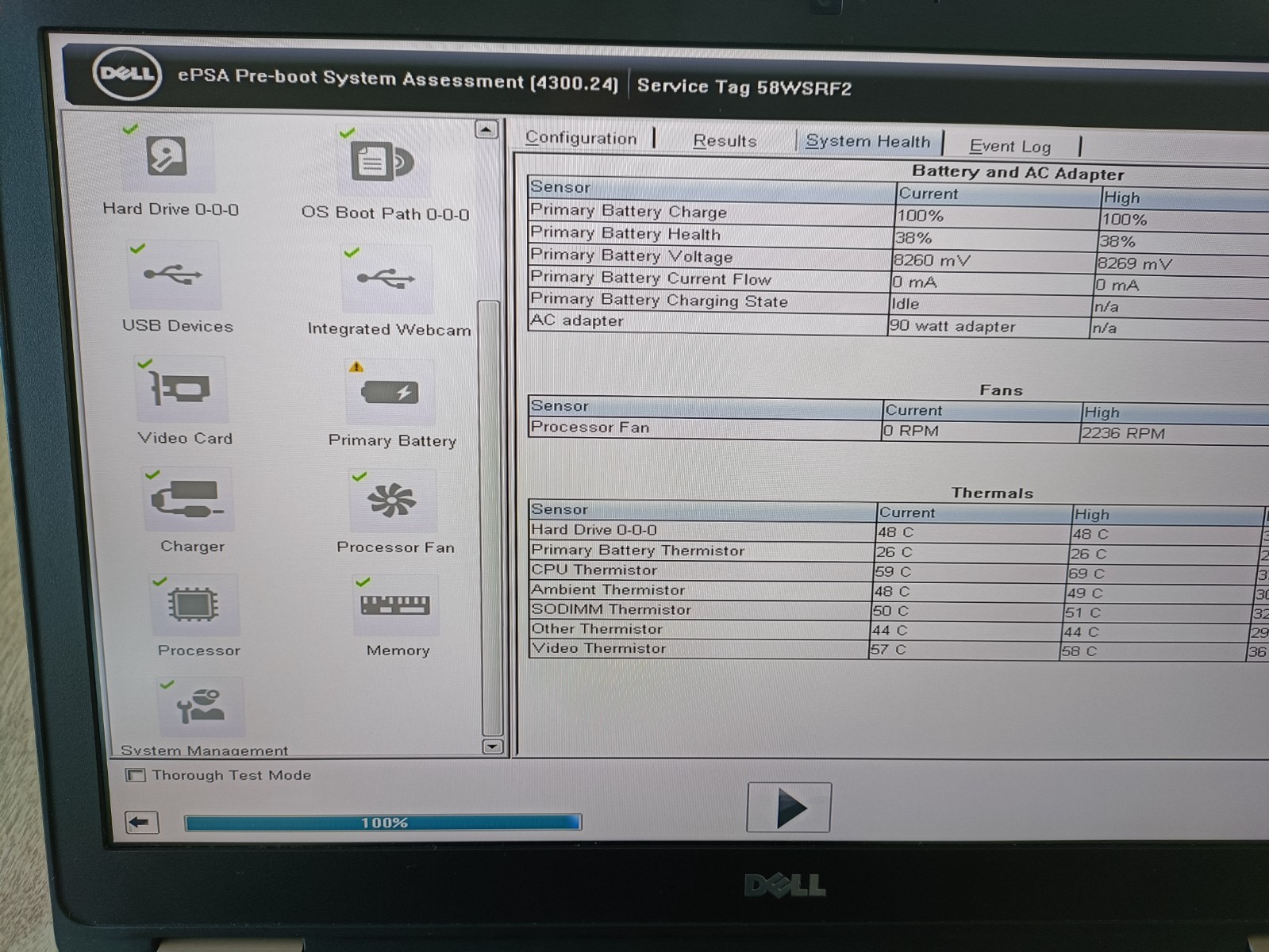Click the SODIMM Thermistor row
This screenshot has width=1269, height=952.
pos(898,611)
